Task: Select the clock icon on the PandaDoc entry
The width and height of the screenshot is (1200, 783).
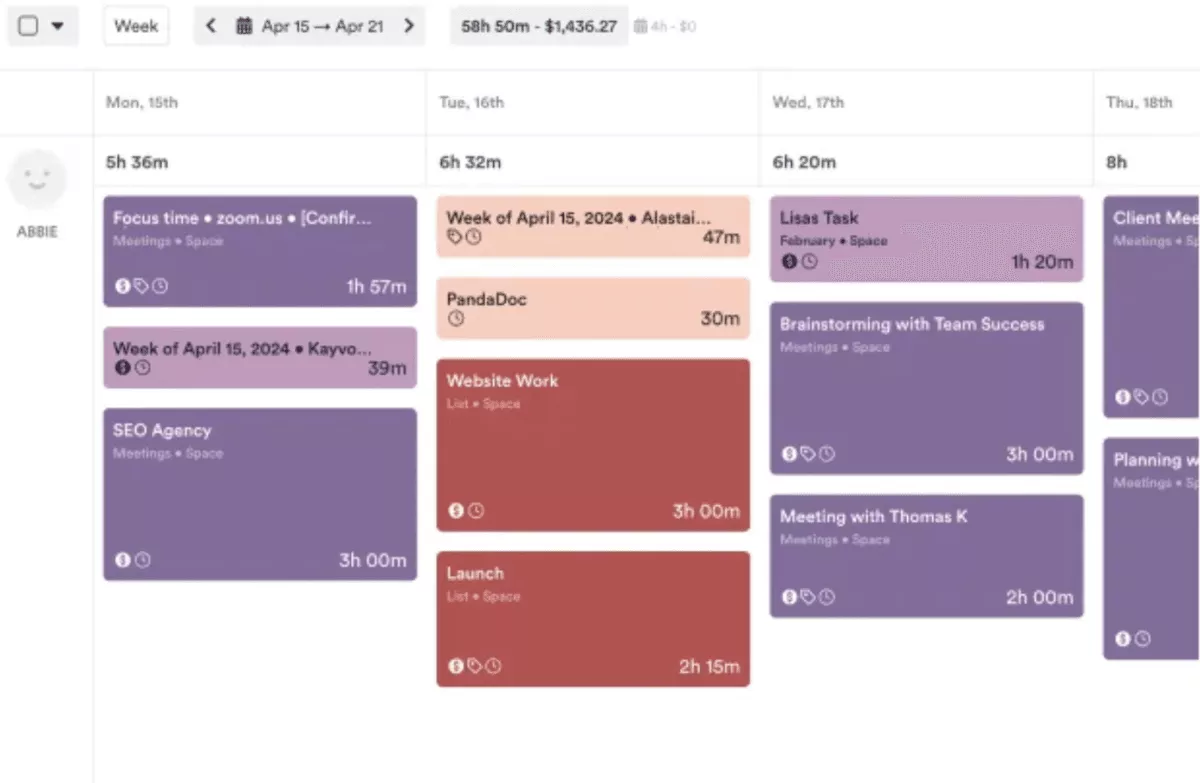Action: click(x=456, y=316)
